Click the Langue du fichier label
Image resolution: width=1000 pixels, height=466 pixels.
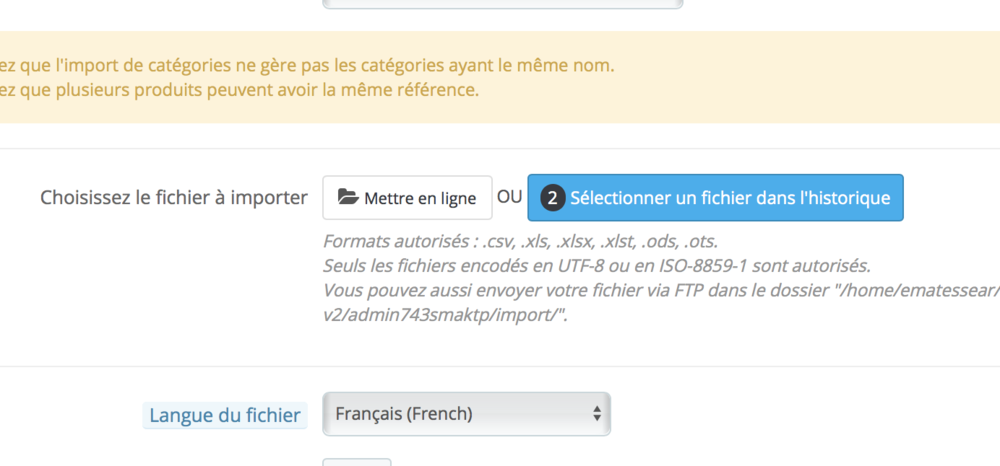click(224, 414)
